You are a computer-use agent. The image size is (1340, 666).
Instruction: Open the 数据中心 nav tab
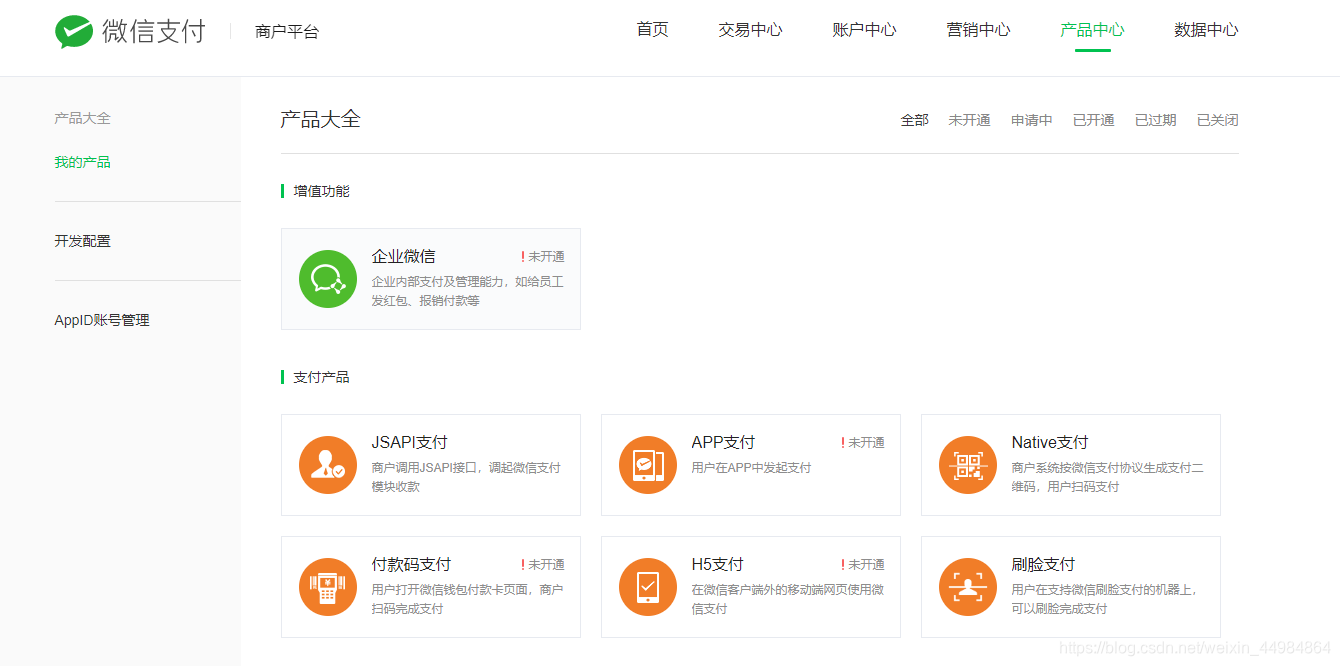click(x=1206, y=30)
